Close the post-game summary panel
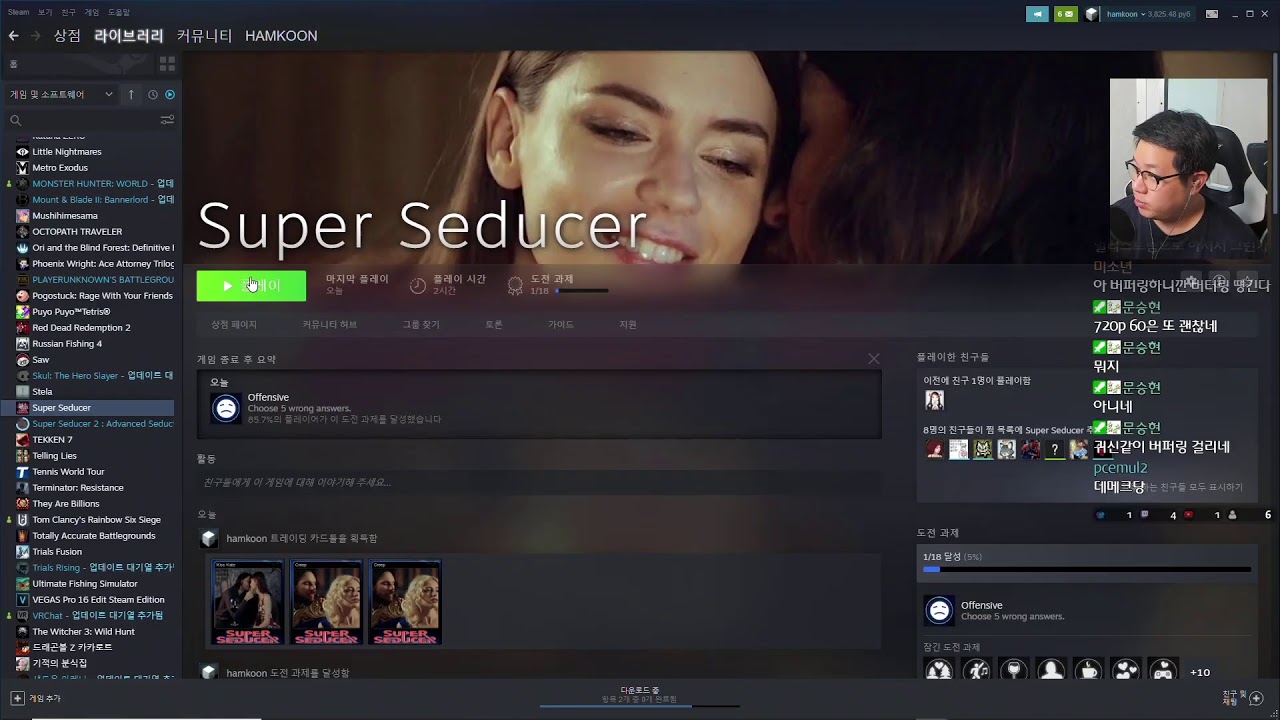 [x=874, y=358]
